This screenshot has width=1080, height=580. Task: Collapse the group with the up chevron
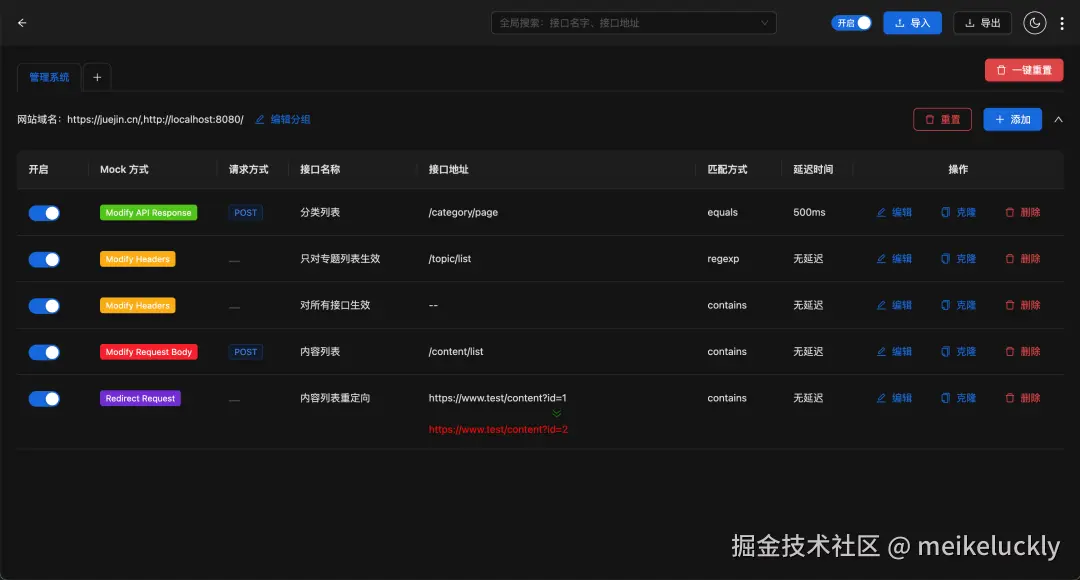1059,119
